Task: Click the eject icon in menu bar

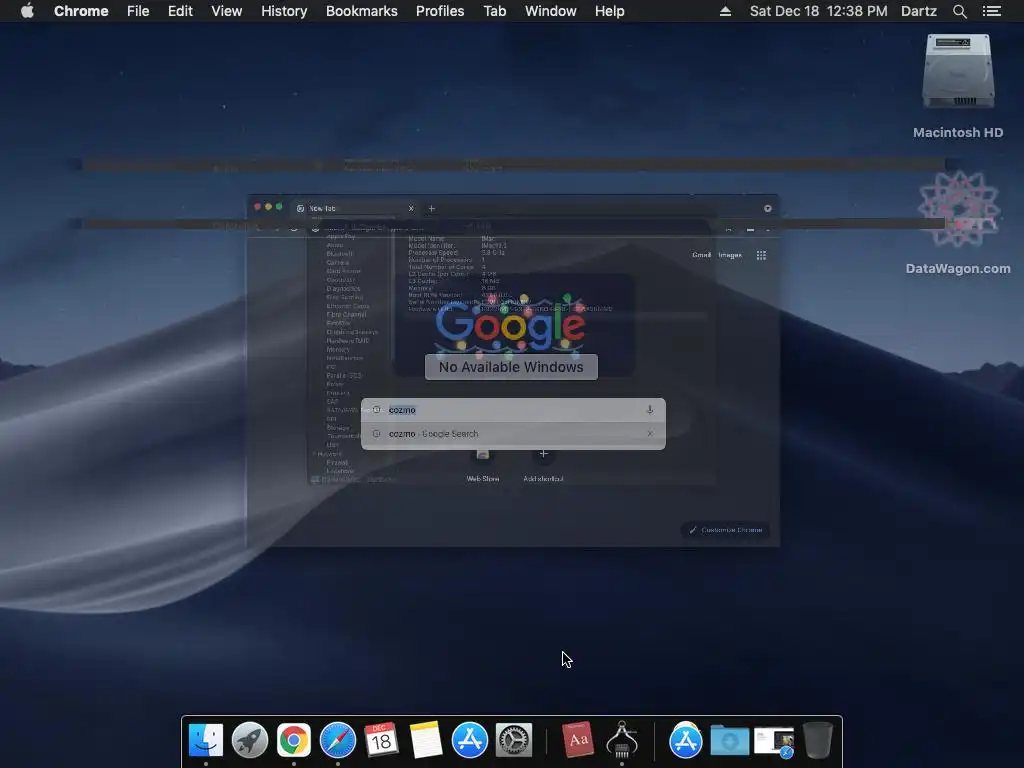Action: [725, 11]
